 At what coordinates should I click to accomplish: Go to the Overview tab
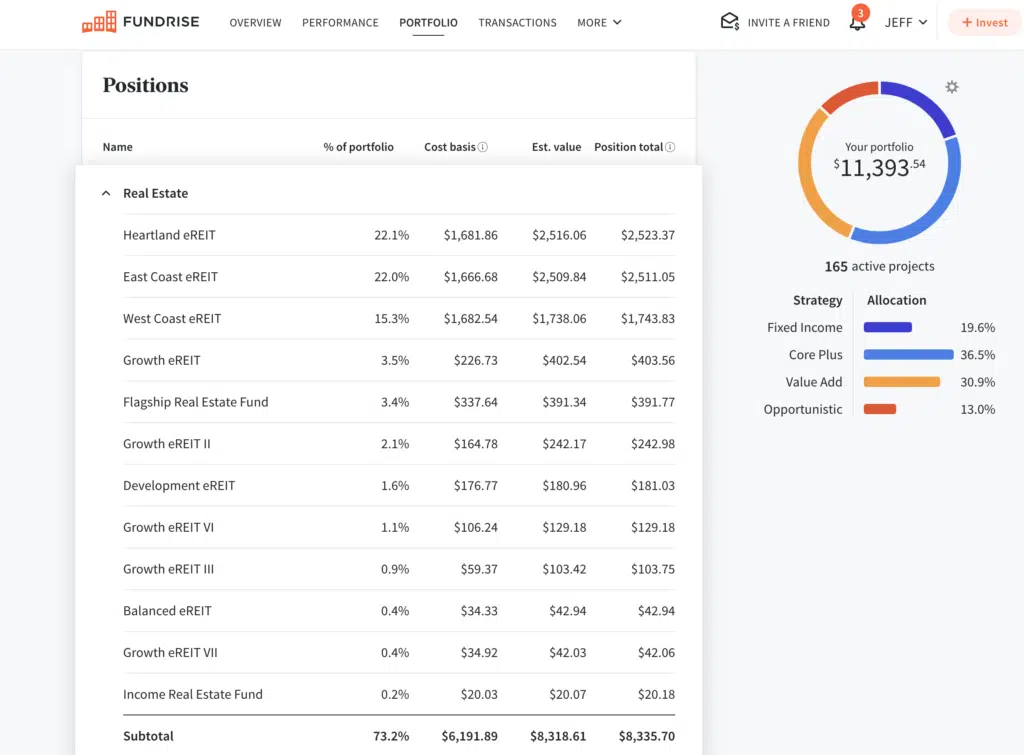(255, 22)
